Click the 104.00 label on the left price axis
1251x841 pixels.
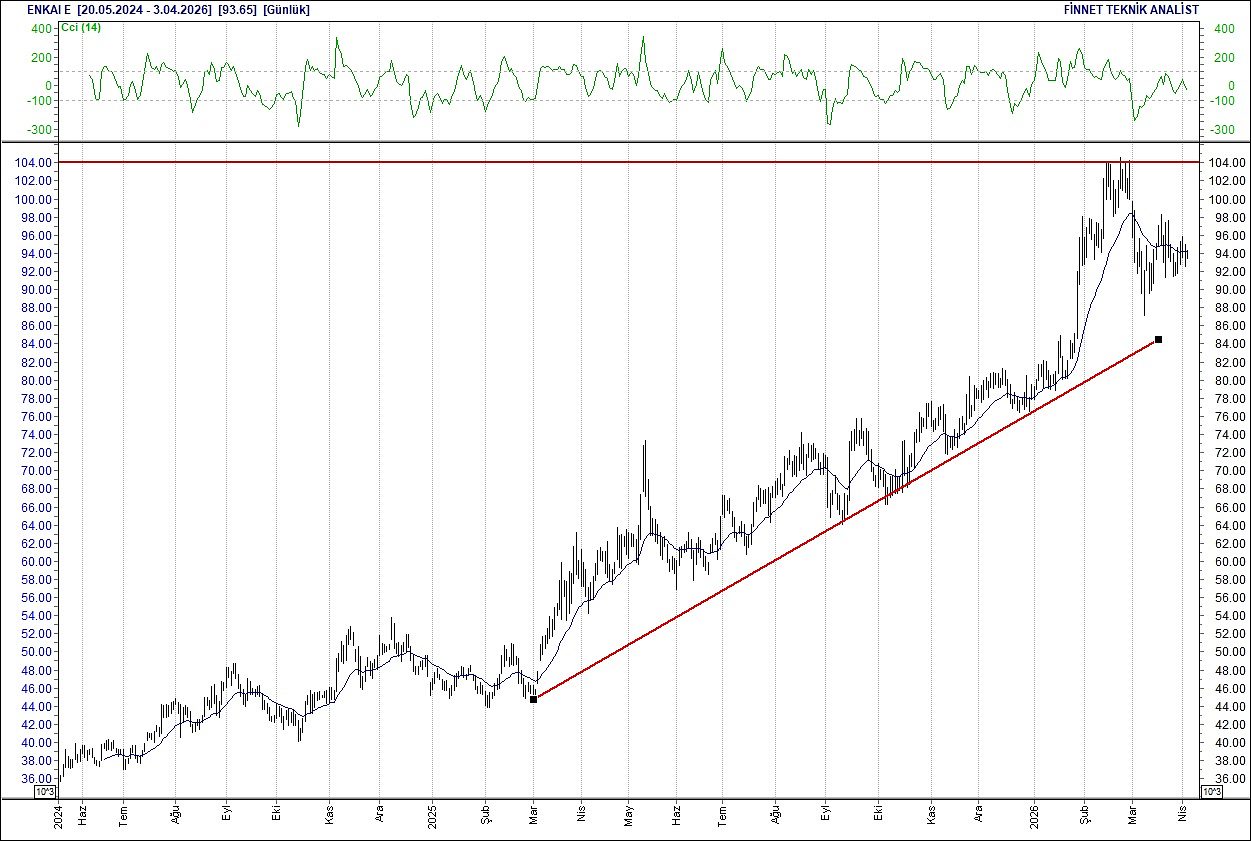pyautogui.click(x=35, y=162)
